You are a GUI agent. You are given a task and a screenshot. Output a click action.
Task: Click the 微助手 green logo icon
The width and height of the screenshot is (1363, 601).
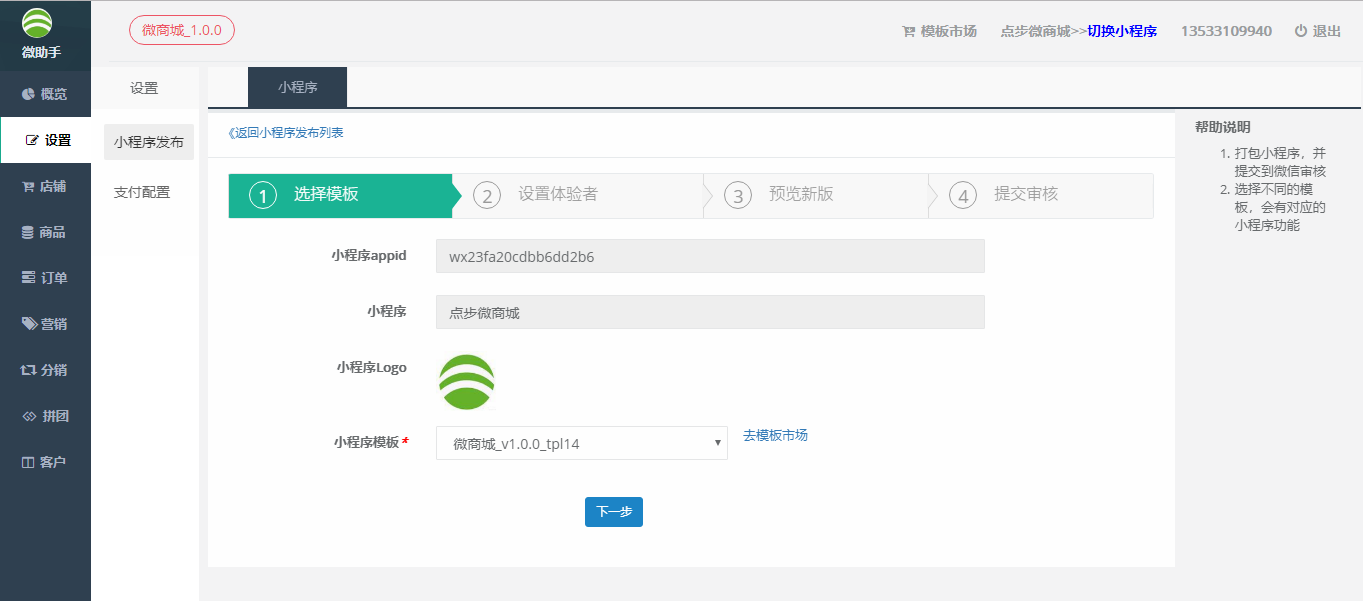(37, 23)
